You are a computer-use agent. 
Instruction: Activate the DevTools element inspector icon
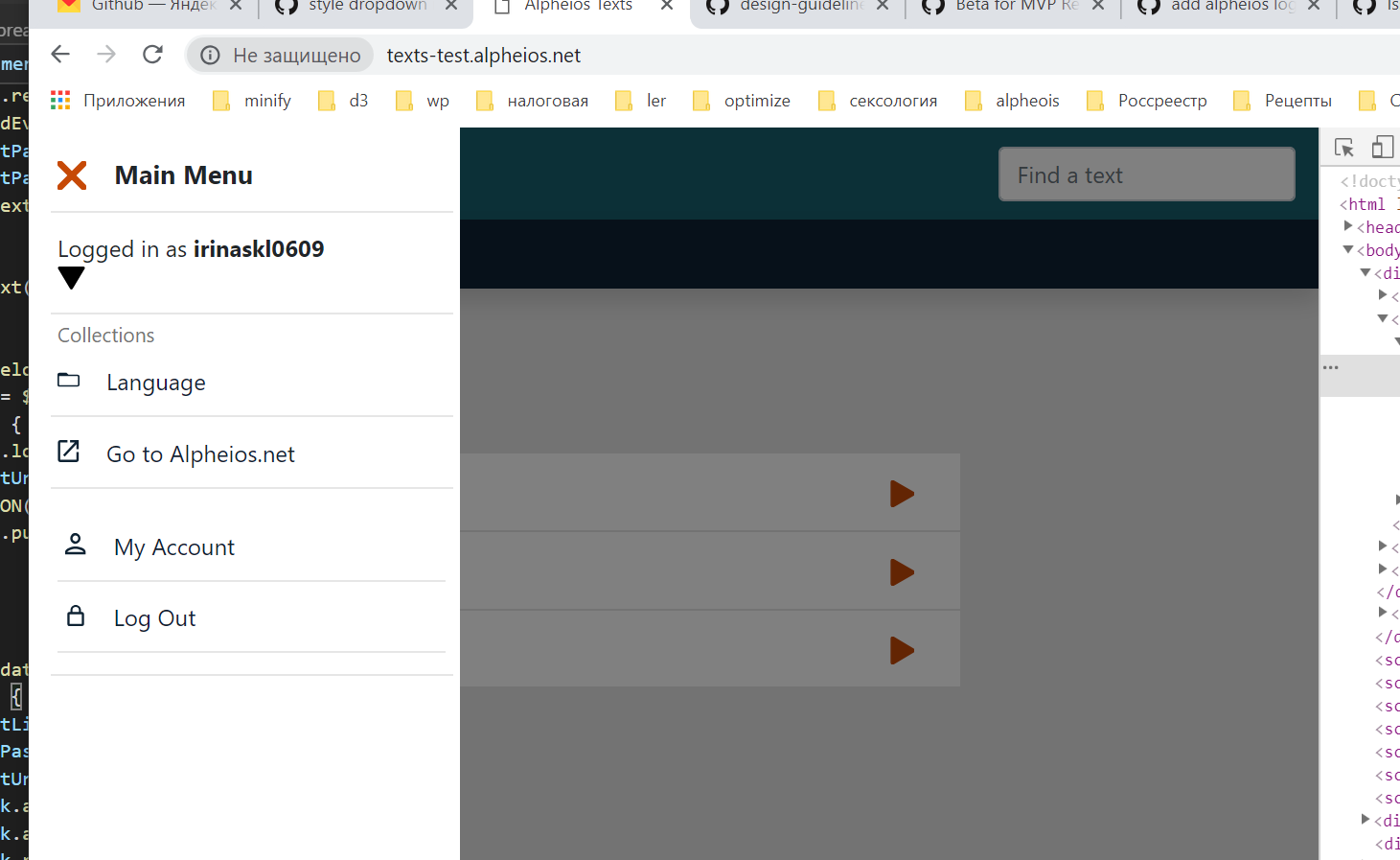[x=1343, y=147]
